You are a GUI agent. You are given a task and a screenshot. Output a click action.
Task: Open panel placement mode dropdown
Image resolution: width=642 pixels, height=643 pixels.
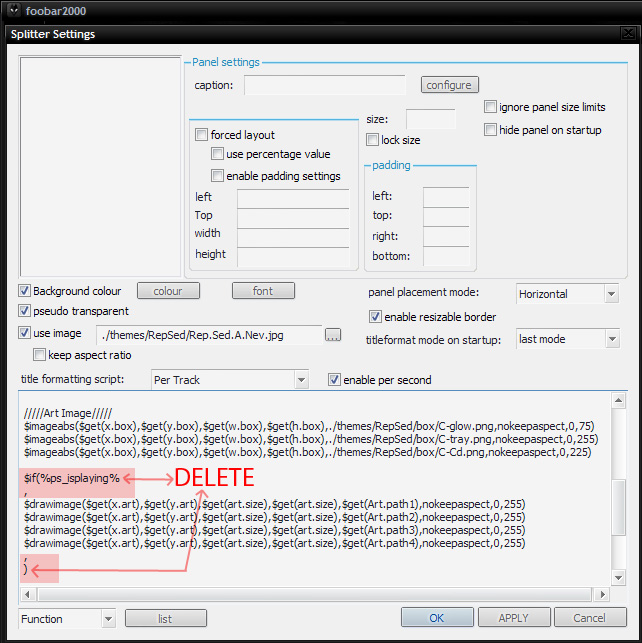tap(611, 294)
